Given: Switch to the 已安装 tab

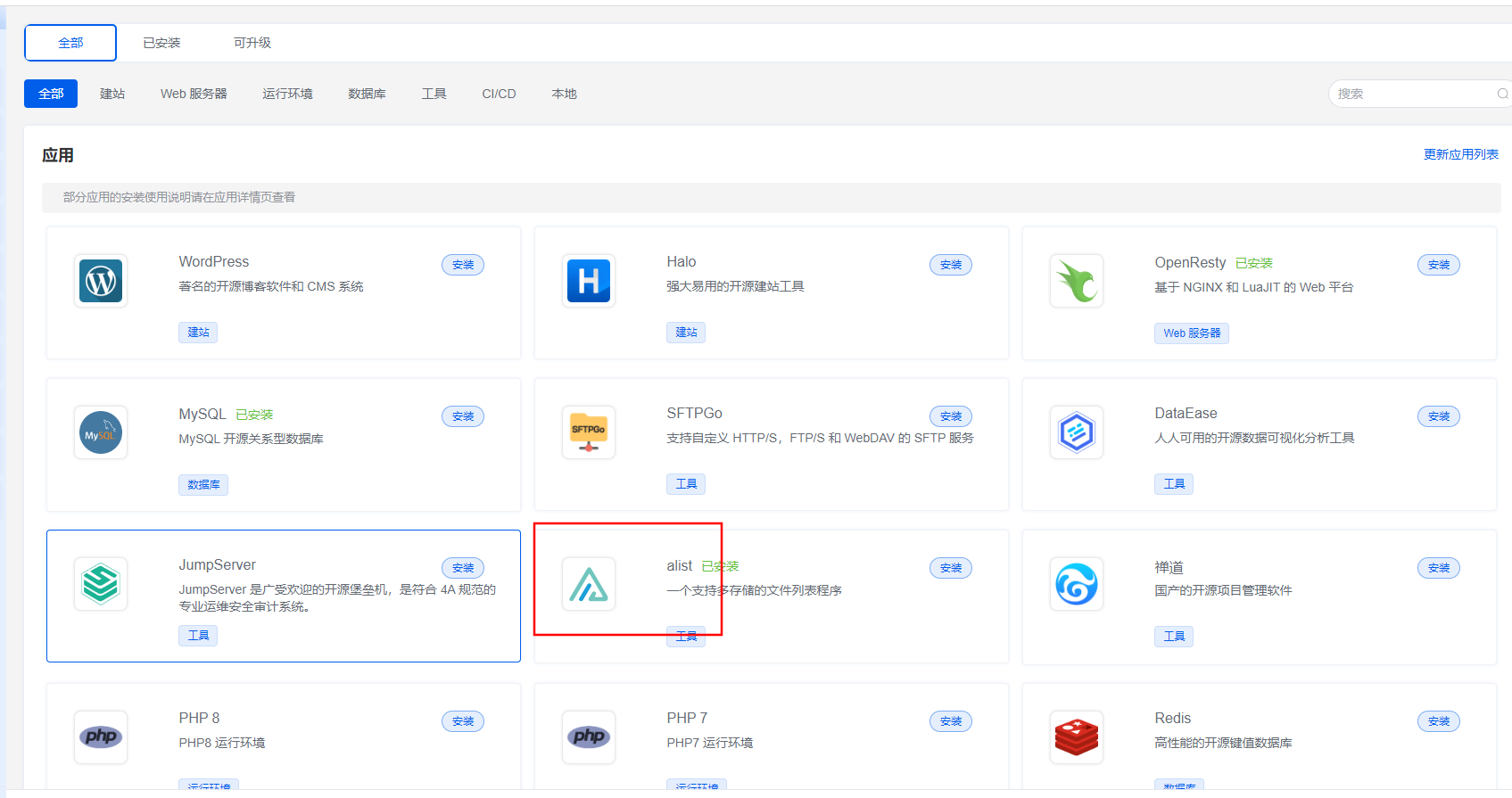Looking at the screenshot, I should [x=161, y=43].
